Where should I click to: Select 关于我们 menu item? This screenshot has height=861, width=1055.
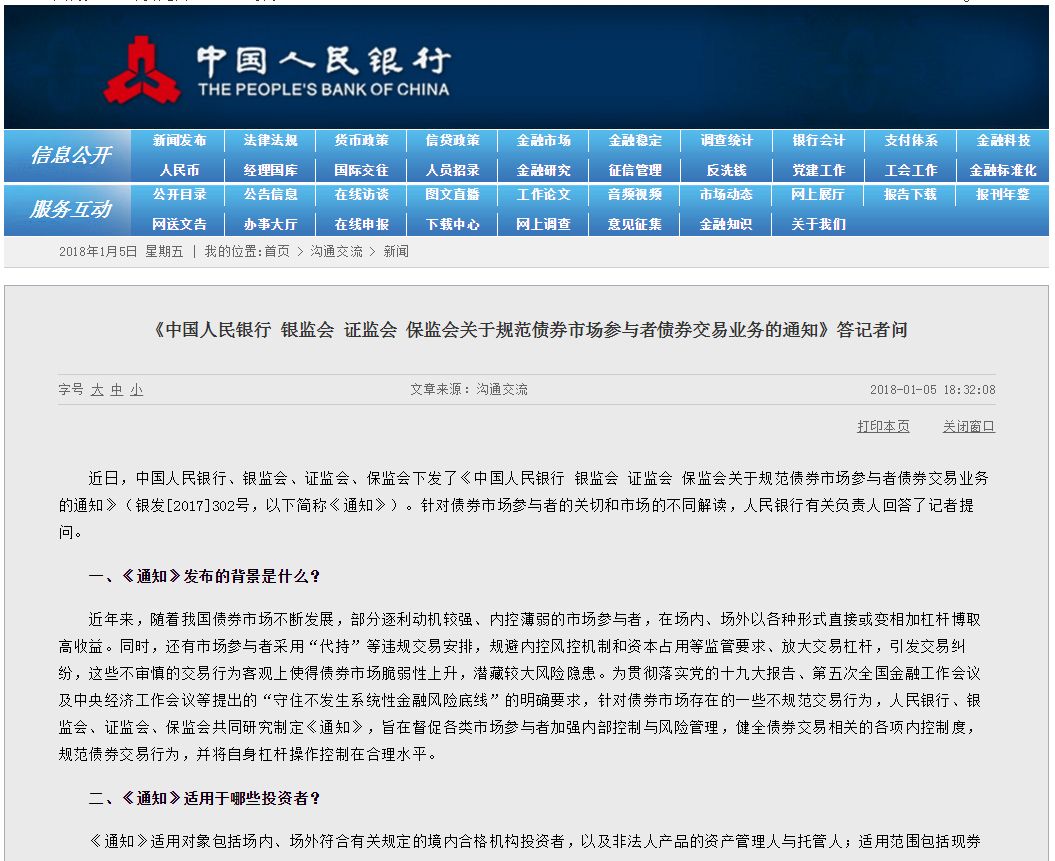tap(818, 224)
